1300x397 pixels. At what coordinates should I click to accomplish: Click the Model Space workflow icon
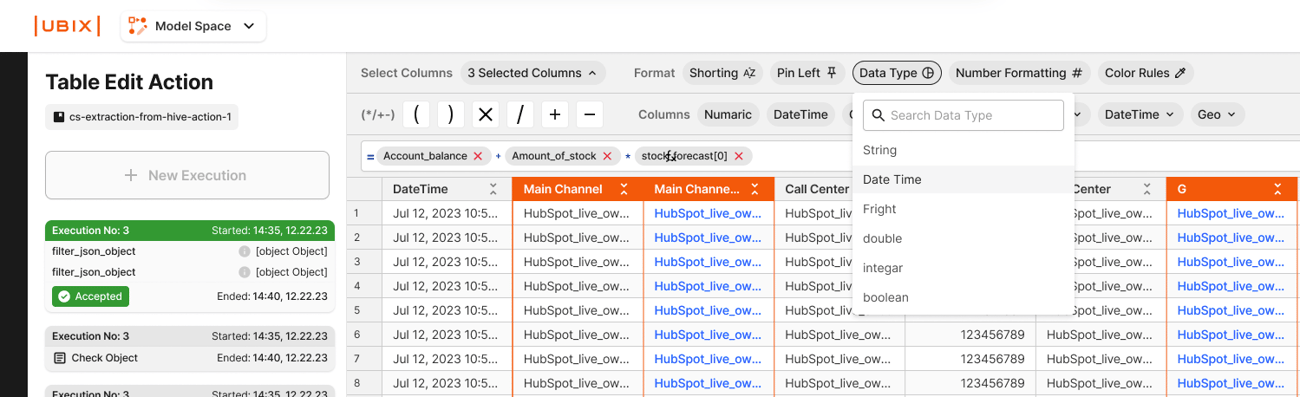137,26
